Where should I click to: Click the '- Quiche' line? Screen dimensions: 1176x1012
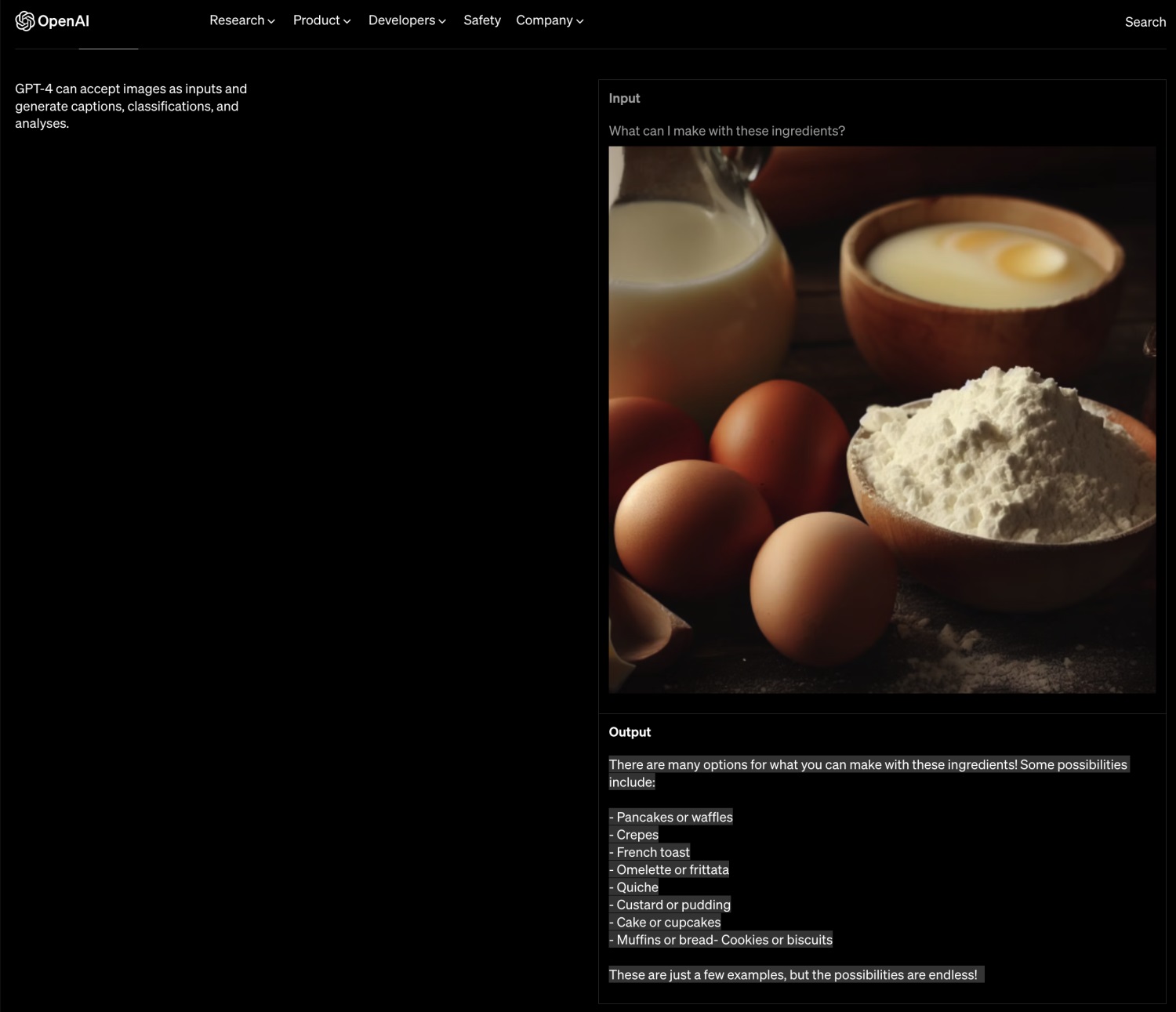tap(633, 887)
